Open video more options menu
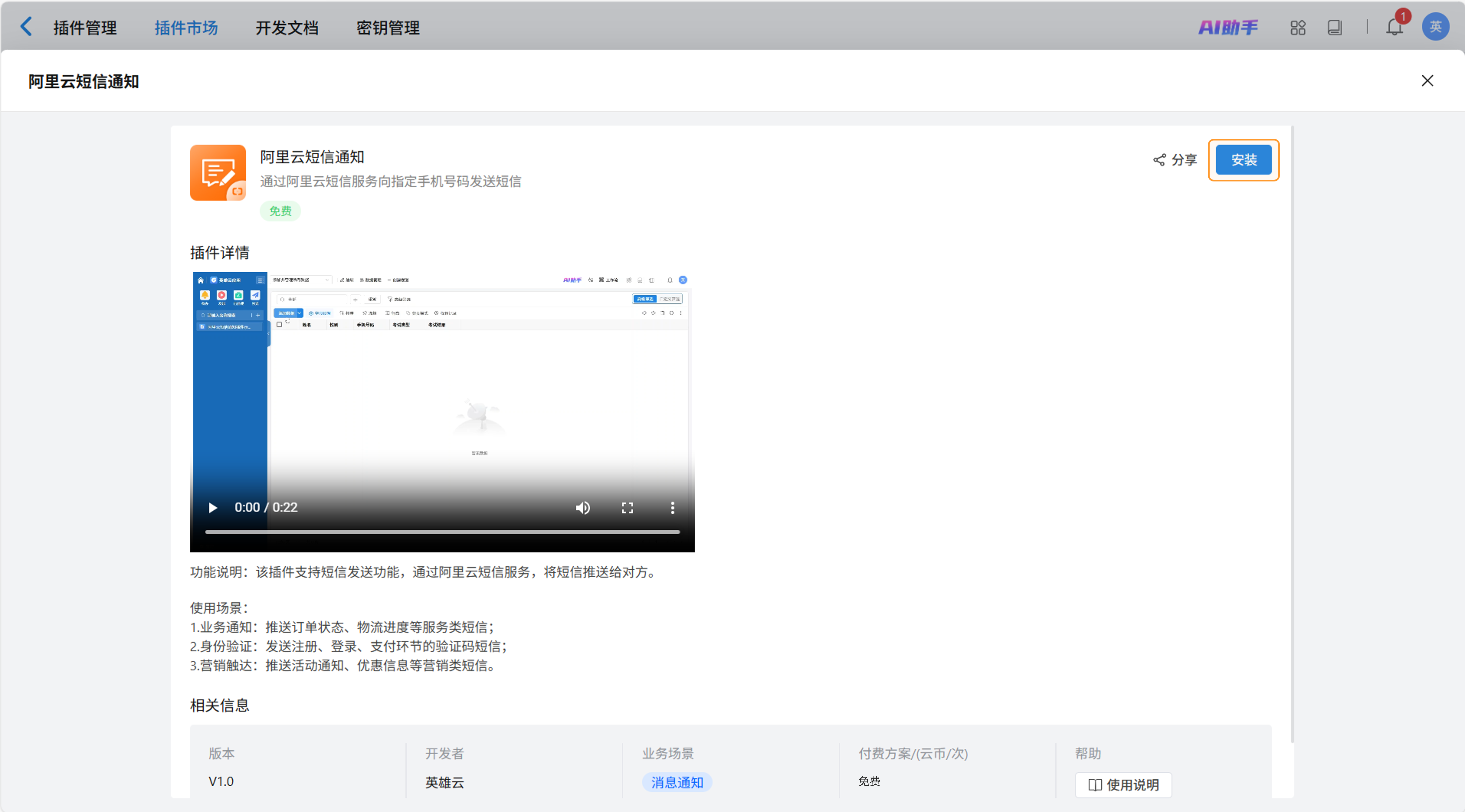 click(x=672, y=507)
